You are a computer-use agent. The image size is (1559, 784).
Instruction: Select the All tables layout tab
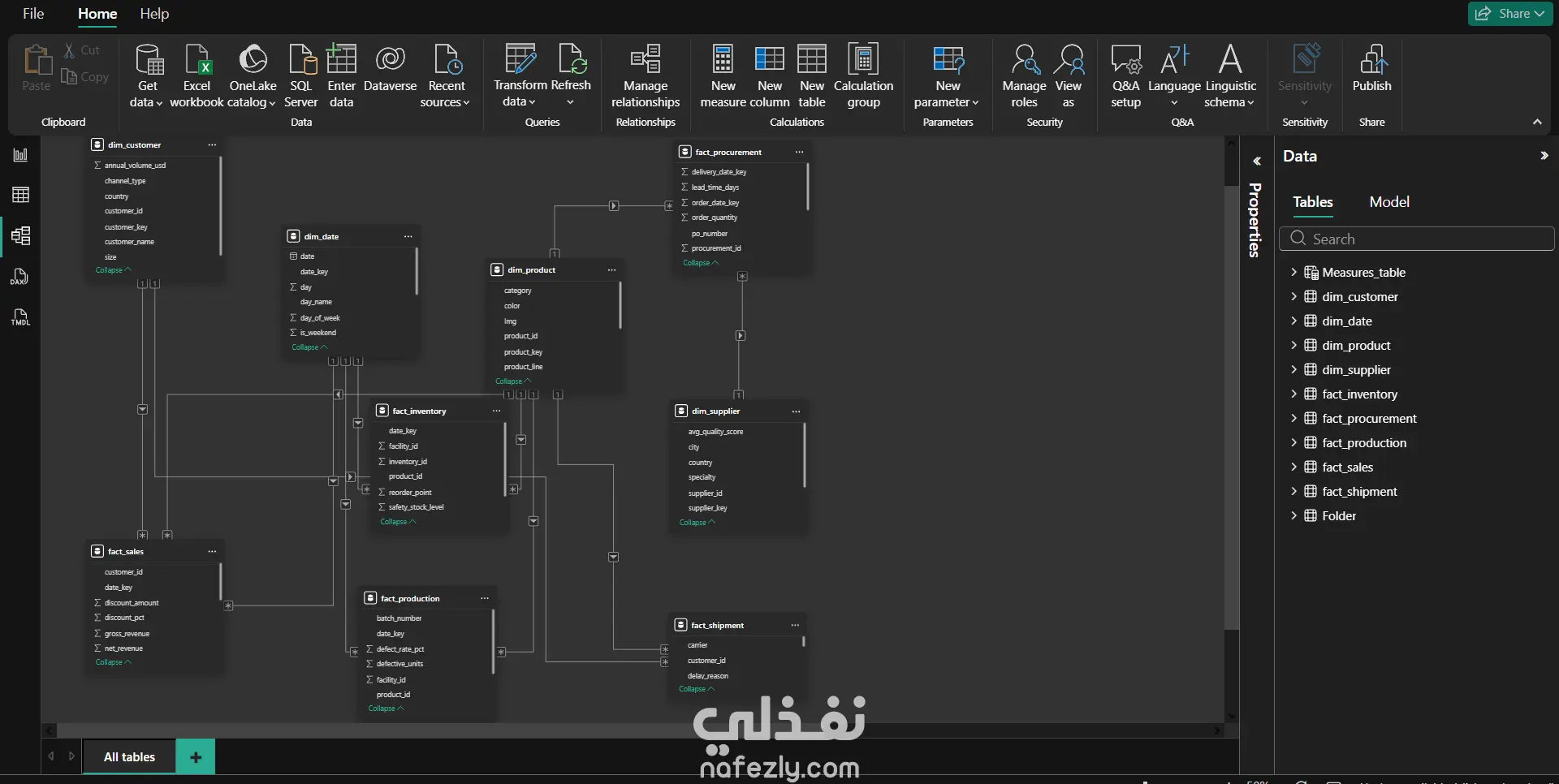point(129,757)
